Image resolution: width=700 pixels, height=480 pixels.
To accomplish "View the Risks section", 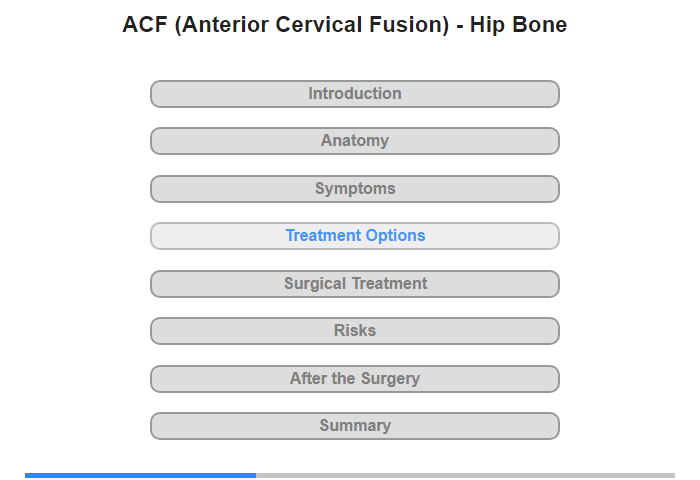I will point(354,331).
